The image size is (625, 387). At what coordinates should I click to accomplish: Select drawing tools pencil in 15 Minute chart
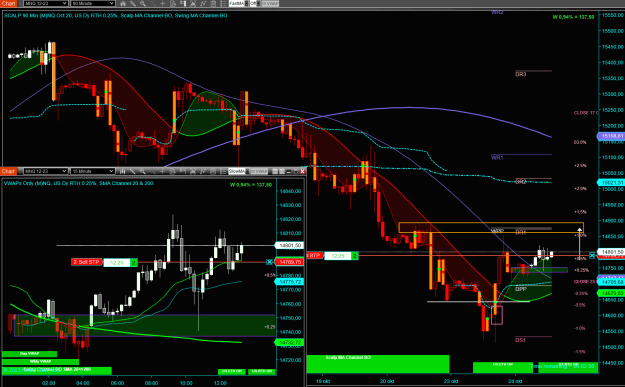(x=132, y=171)
